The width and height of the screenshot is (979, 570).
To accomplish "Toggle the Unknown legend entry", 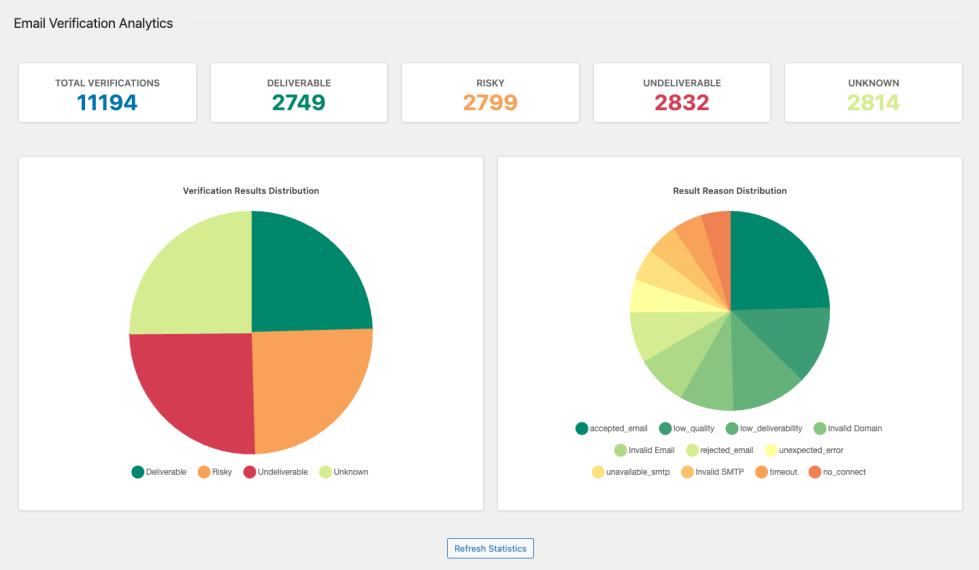I will (x=344, y=472).
